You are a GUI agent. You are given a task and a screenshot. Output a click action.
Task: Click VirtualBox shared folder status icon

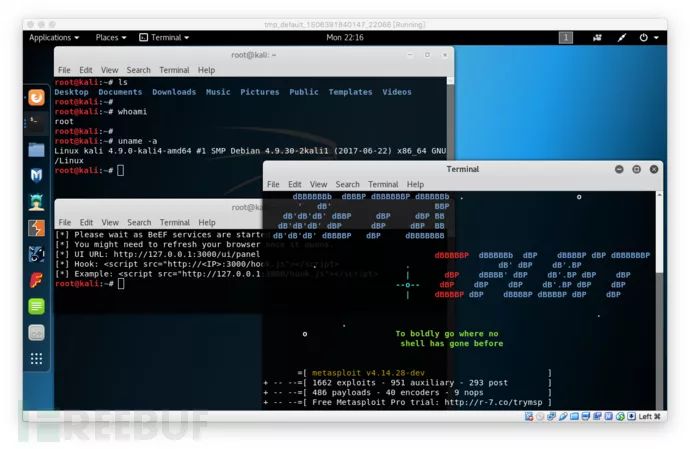click(x=575, y=416)
